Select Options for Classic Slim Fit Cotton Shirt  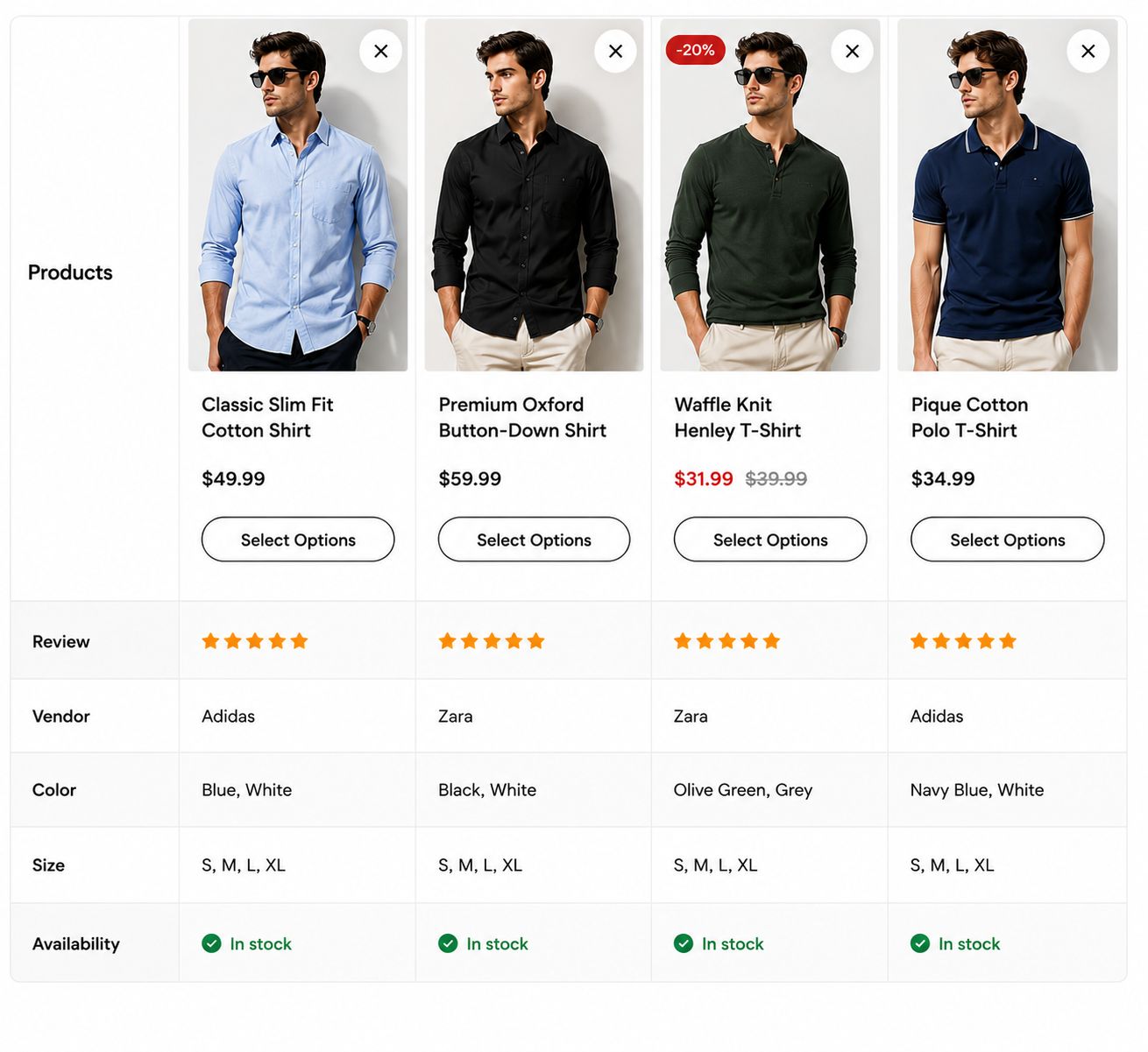click(x=298, y=540)
